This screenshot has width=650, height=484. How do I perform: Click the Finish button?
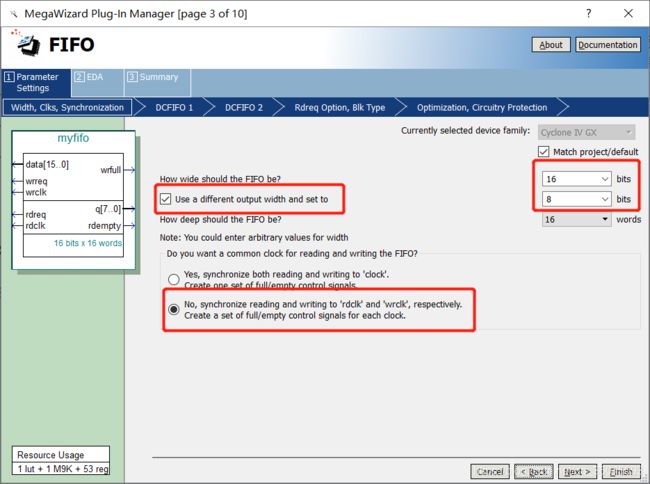(621, 472)
